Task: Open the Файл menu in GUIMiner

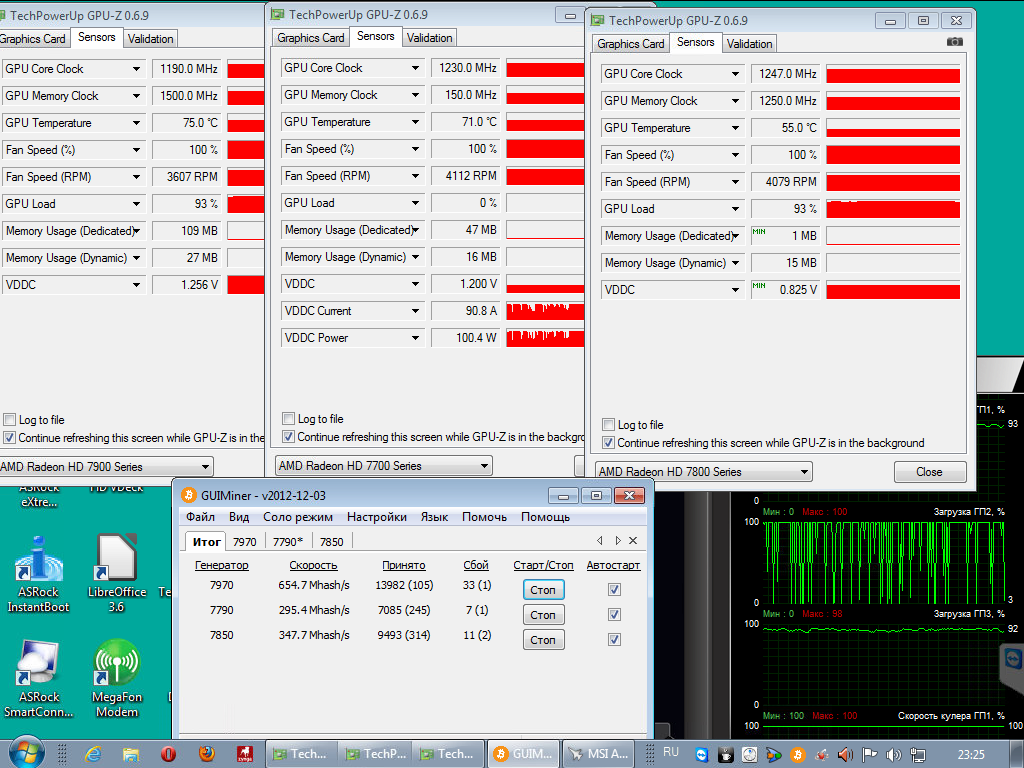Action: pyautogui.click(x=200, y=517)
